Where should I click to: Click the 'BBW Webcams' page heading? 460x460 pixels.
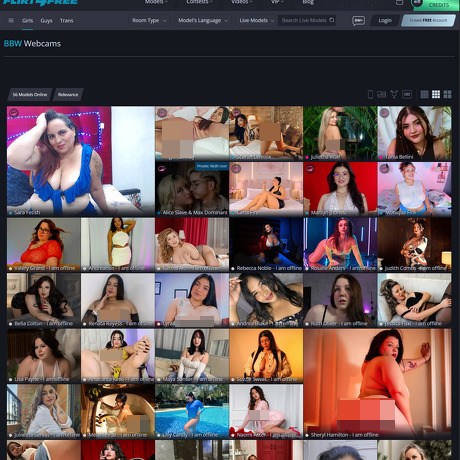tap(32, 44)
